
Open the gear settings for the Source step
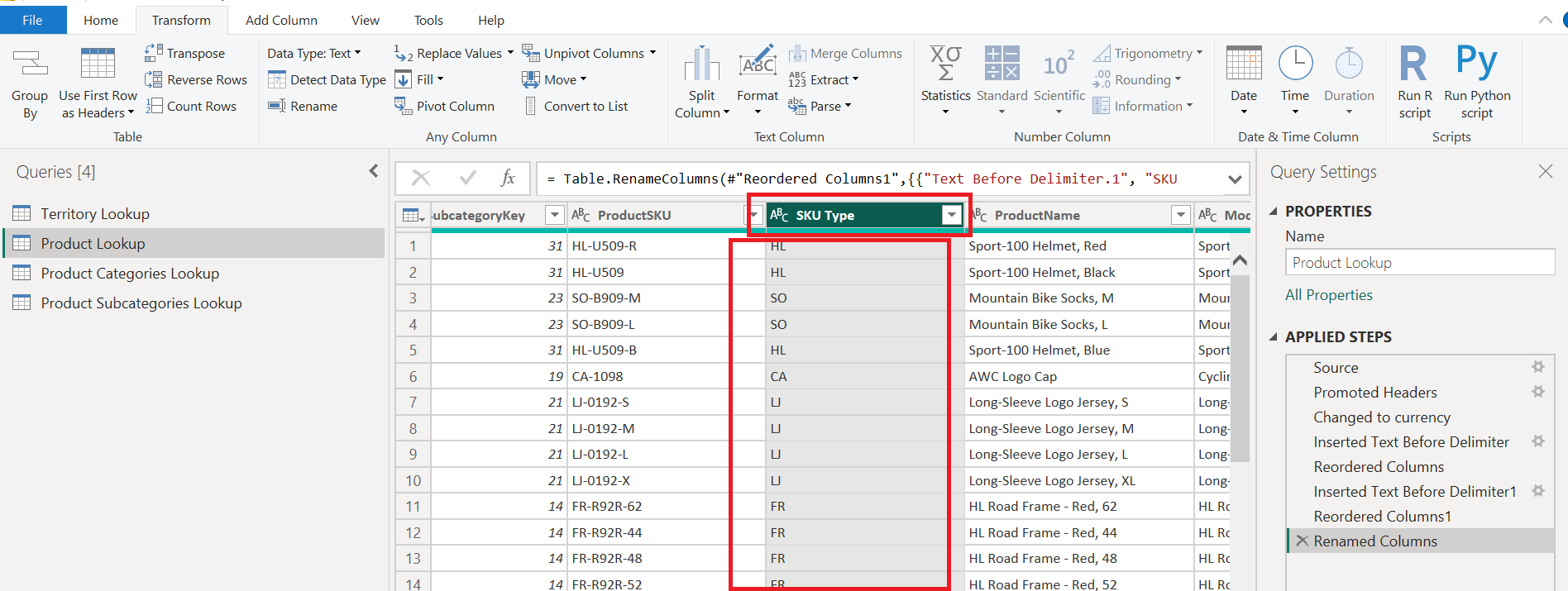pos(1538,367)
